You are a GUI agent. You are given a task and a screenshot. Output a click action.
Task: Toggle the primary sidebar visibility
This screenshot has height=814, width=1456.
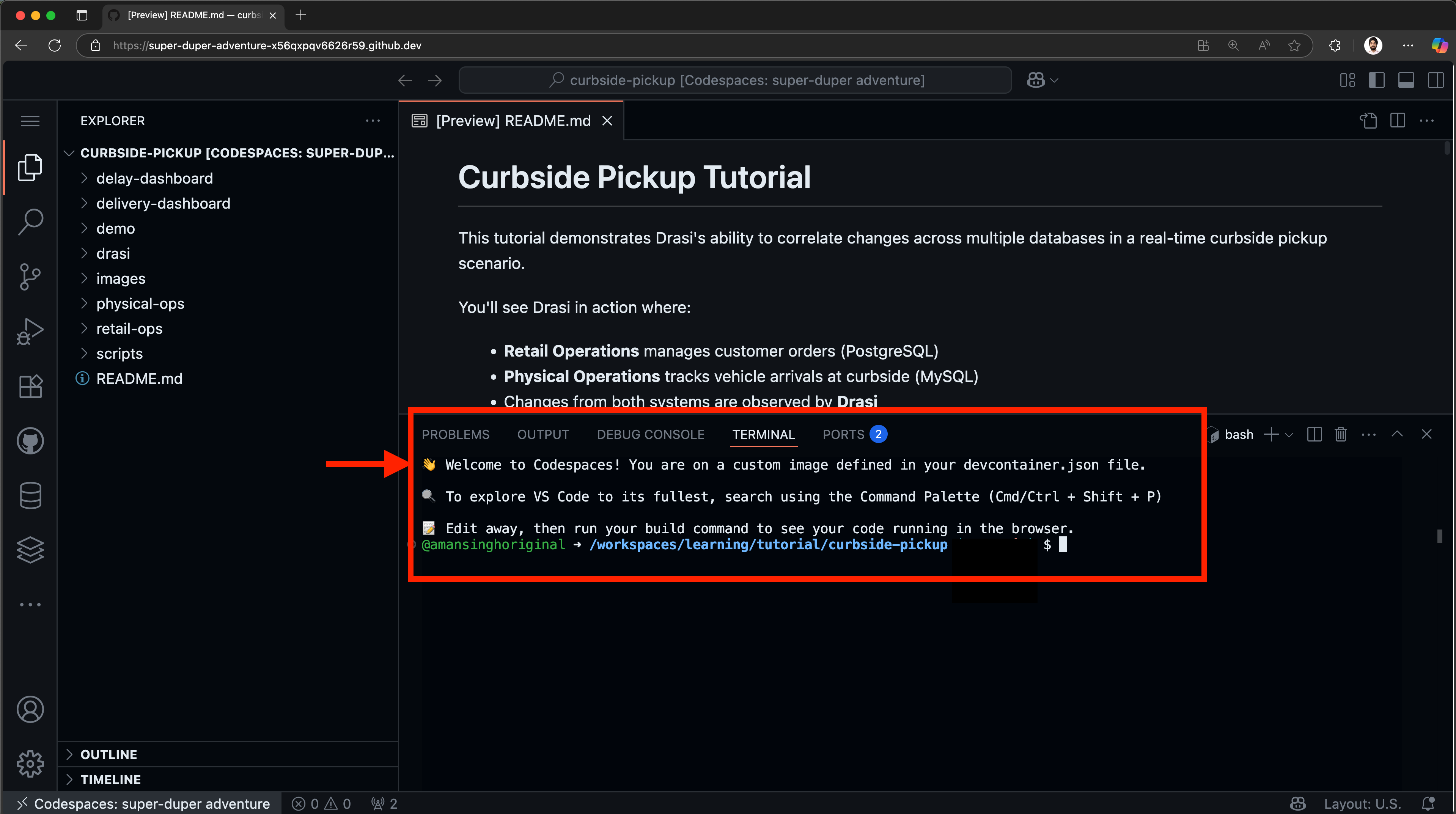(1377, 80)
